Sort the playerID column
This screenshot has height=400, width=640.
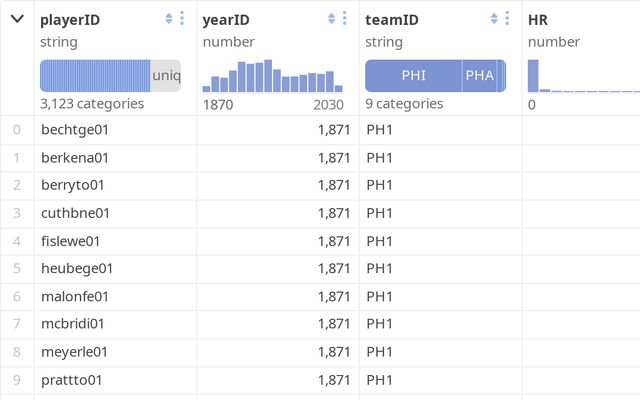[x=169, y=19]
